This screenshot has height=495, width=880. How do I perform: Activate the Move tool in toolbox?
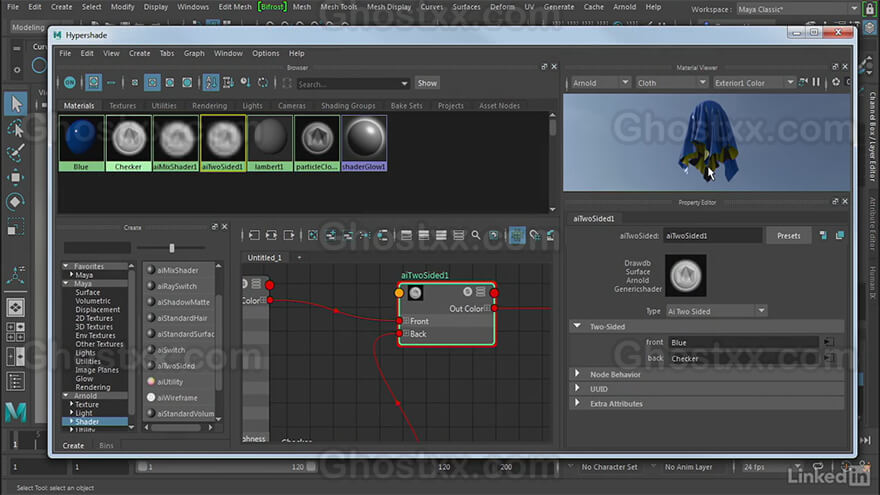(16, 177)
